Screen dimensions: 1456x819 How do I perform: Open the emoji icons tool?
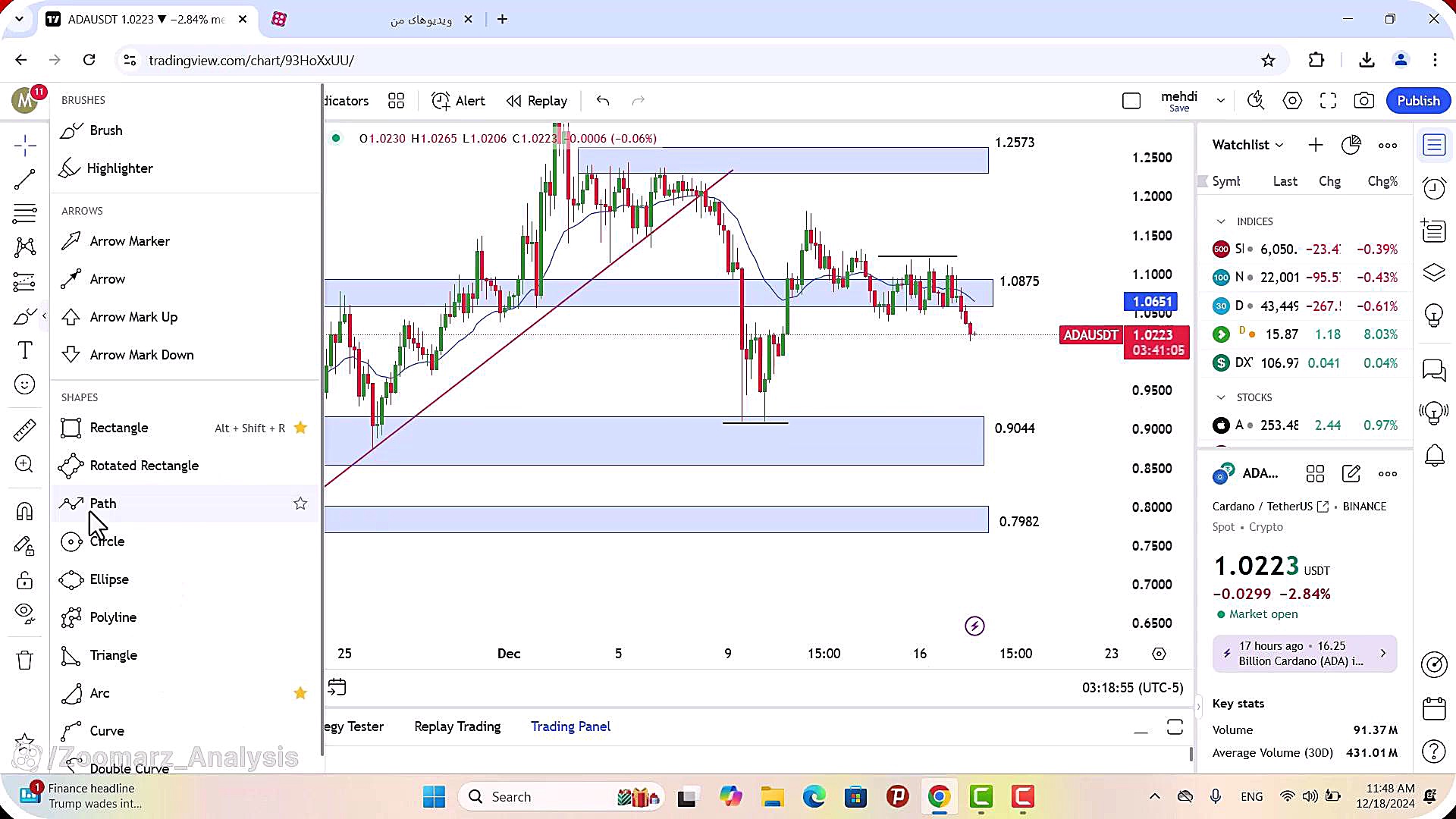25,384
